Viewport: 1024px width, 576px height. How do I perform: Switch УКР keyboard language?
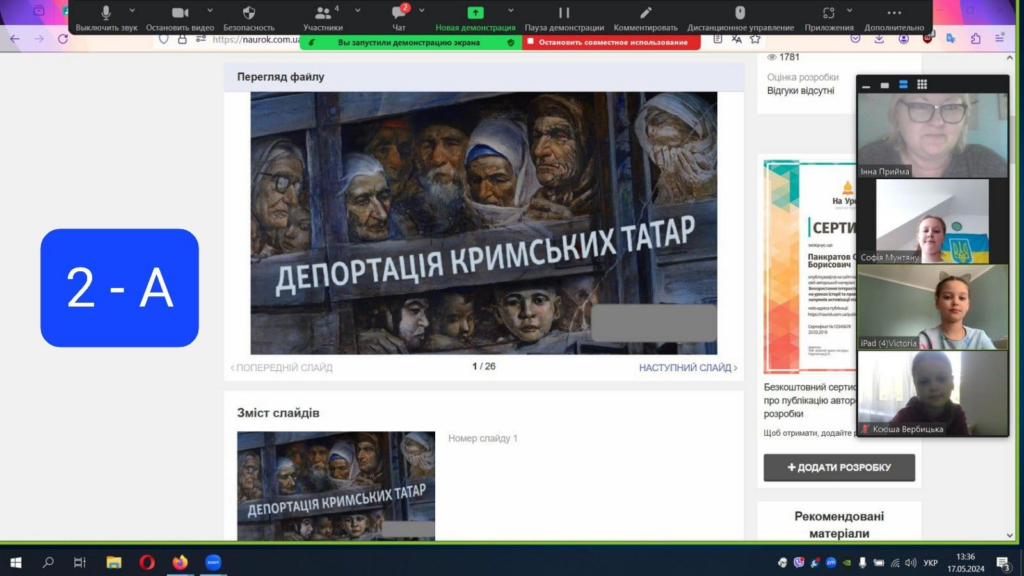(x=931, y=562)
